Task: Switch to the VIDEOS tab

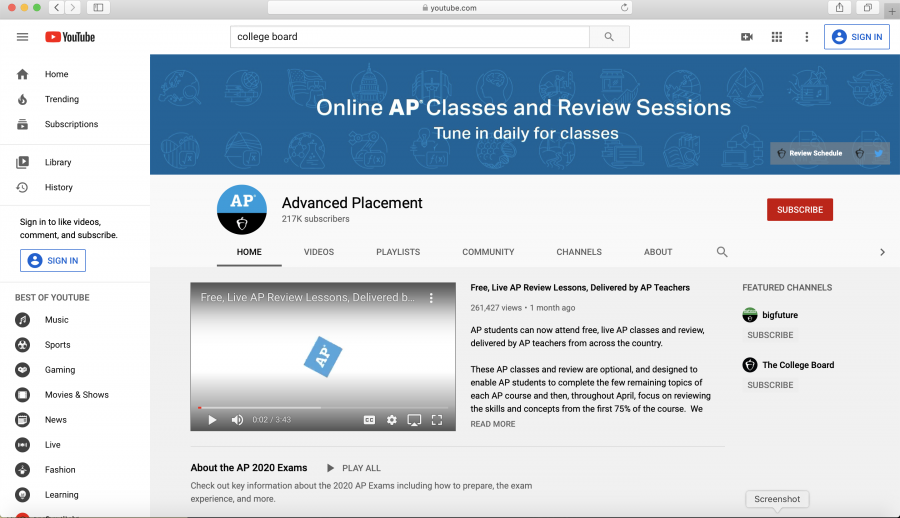Action: click(319, 252)
